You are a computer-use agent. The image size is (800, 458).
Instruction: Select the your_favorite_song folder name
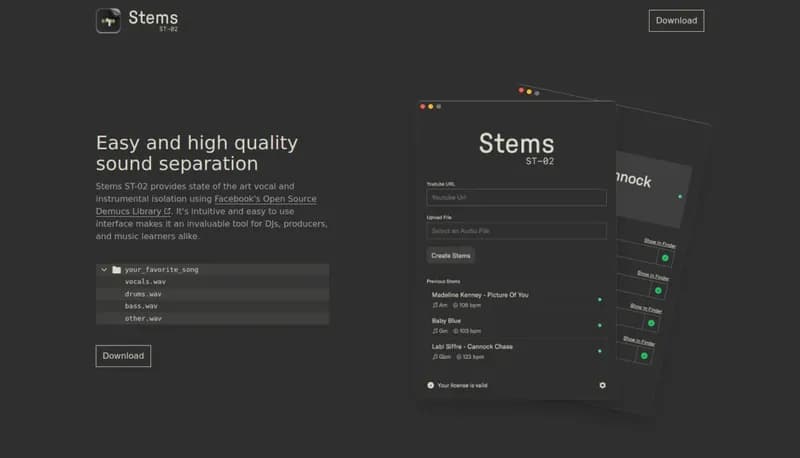pos(161,269)
